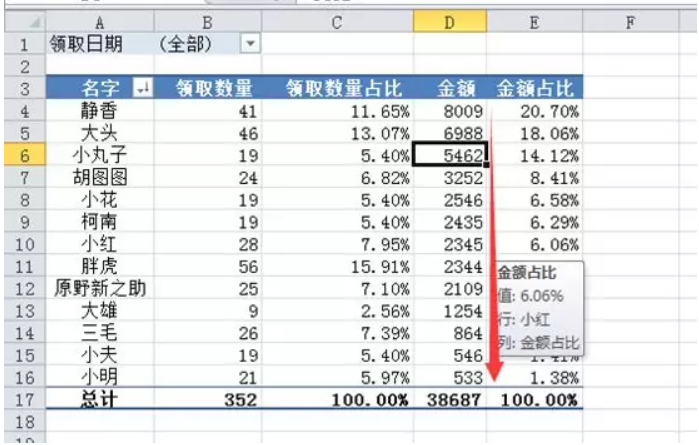The image size is (699, 445).
Task: Click the fill handle of cell D6
Action: (x=486, y=165)
